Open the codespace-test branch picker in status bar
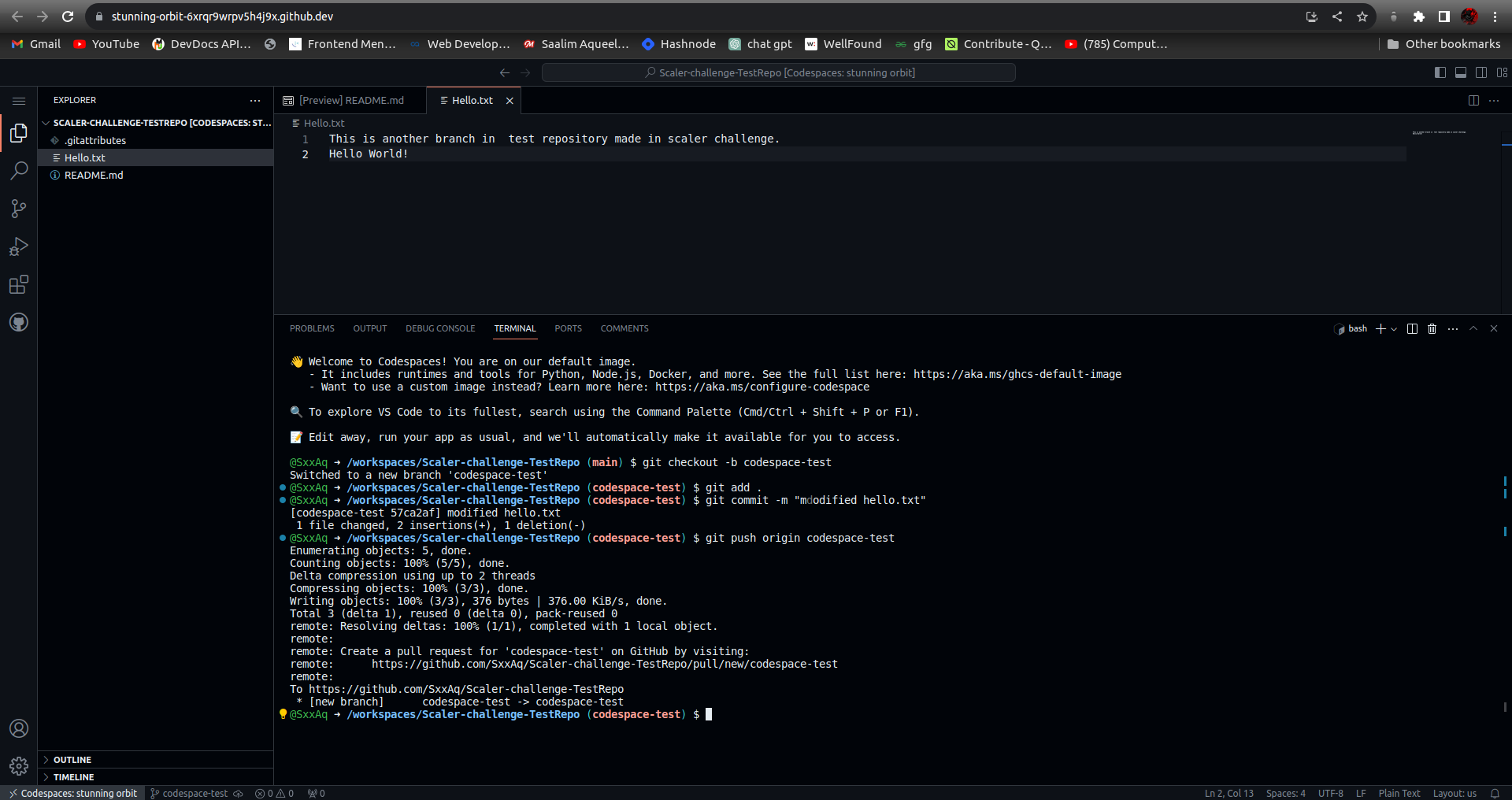1512x800 pixels. (x=195, y=794)
